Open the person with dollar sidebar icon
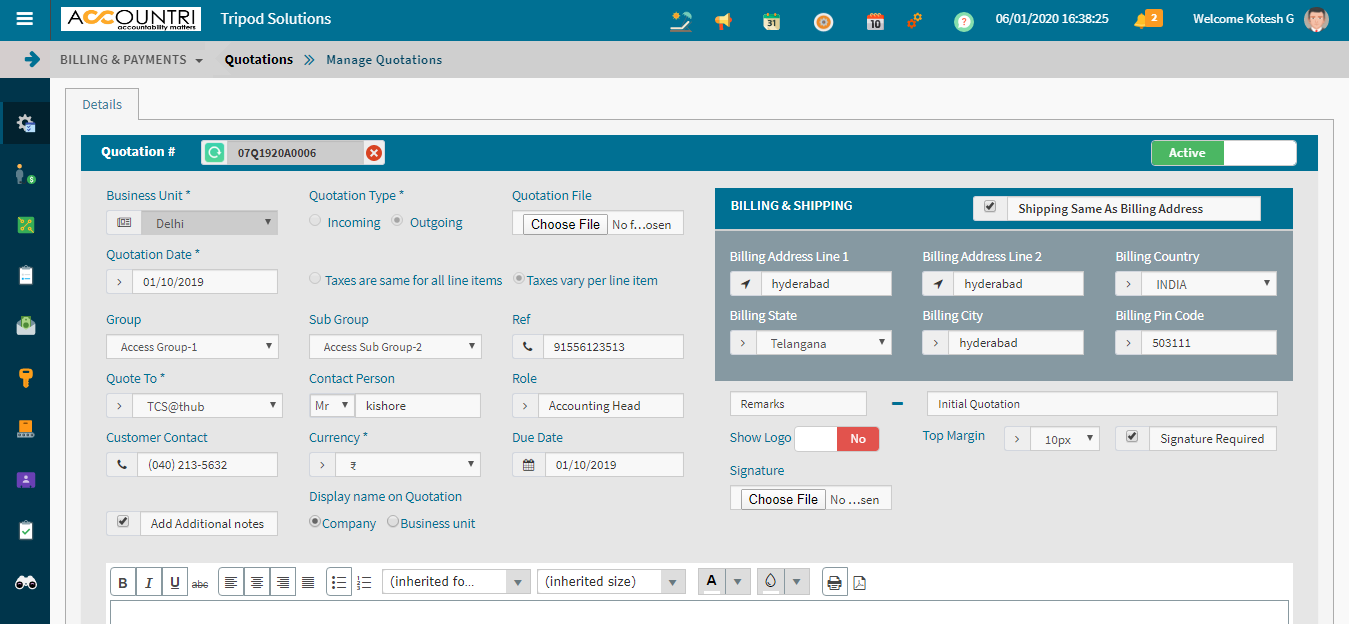 (x=26, y=175)
